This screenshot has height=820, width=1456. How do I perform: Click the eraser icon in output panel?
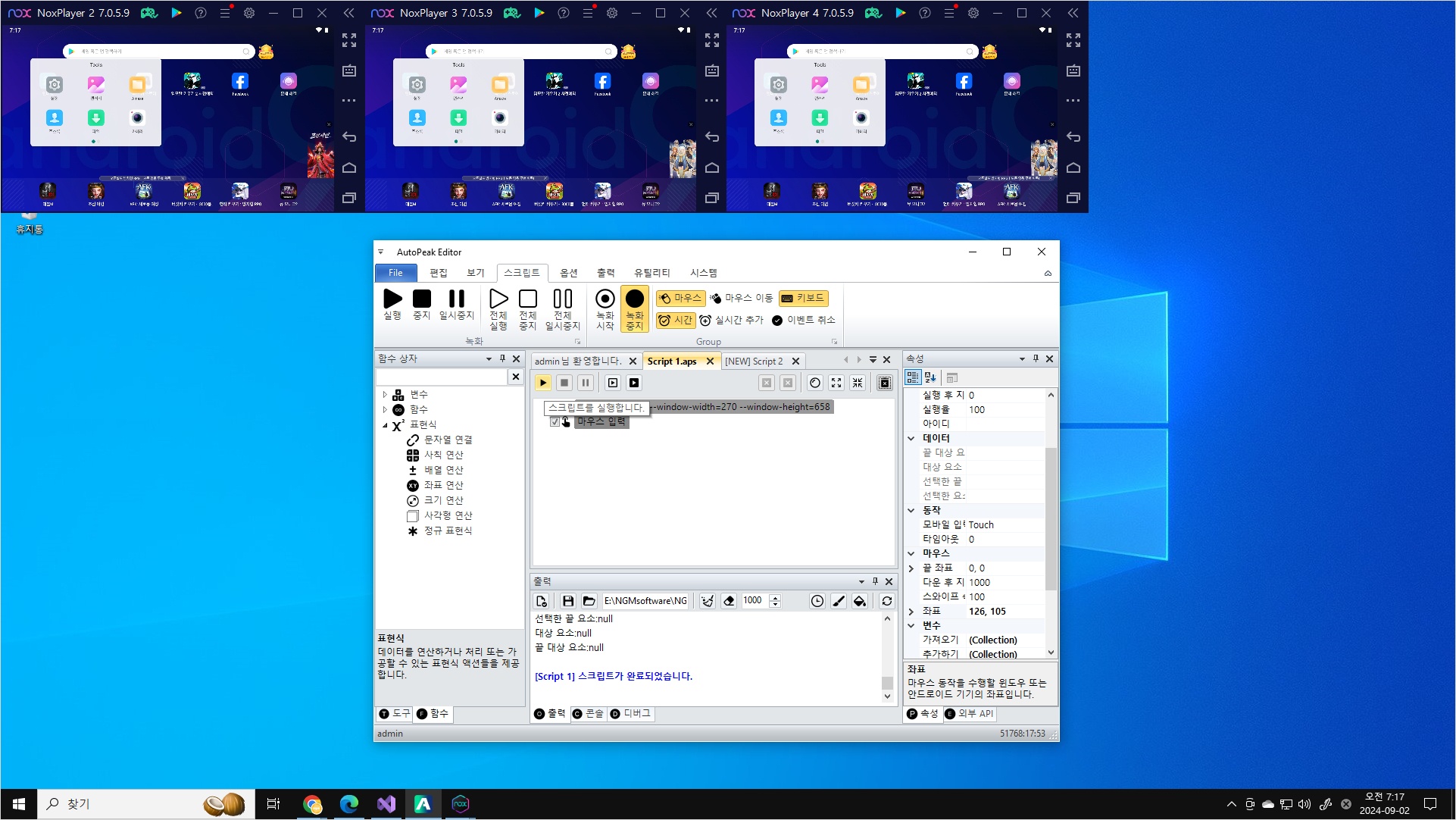[x=729, y=601]
